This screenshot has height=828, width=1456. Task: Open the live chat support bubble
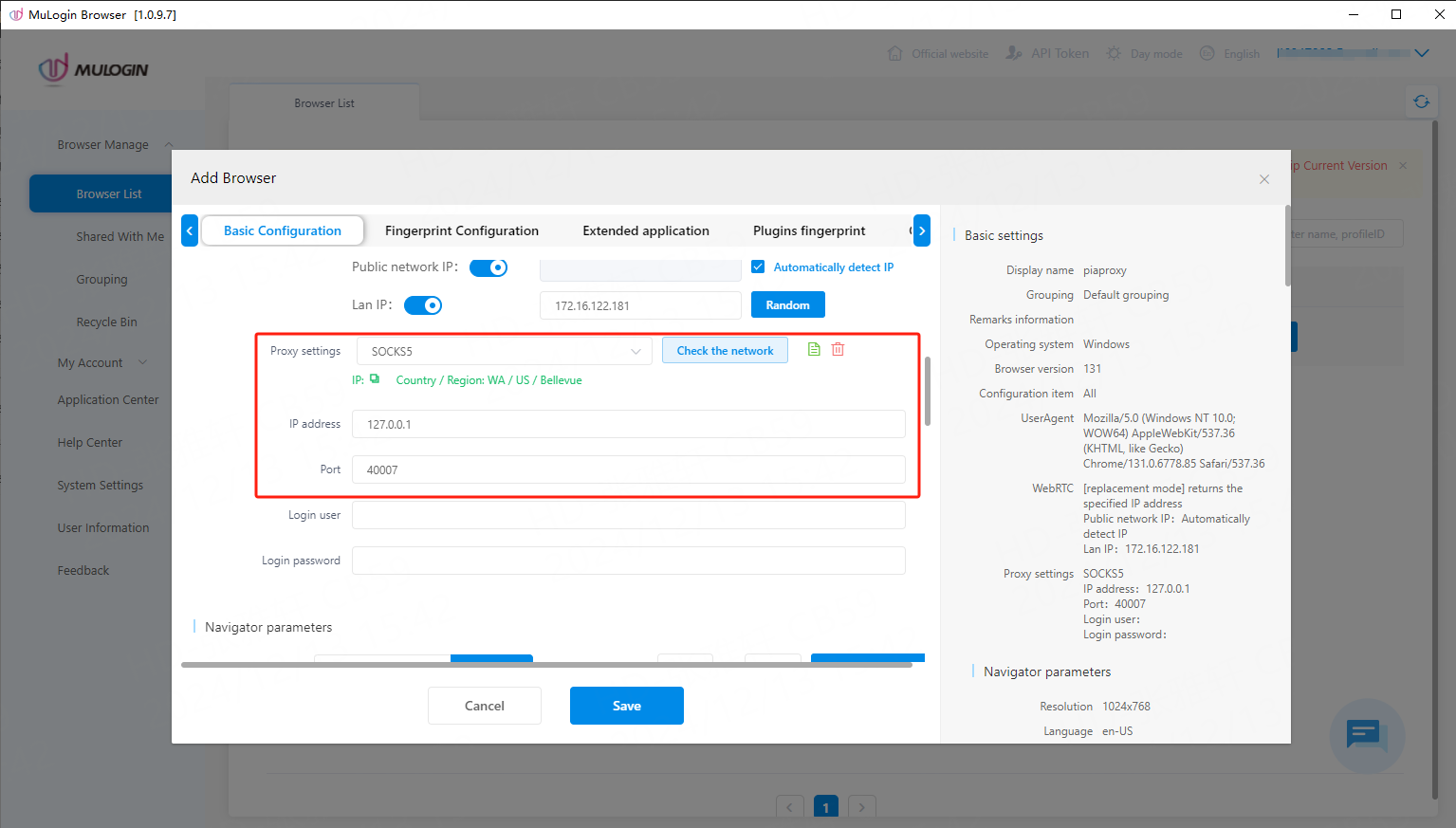pos(1366,735)
